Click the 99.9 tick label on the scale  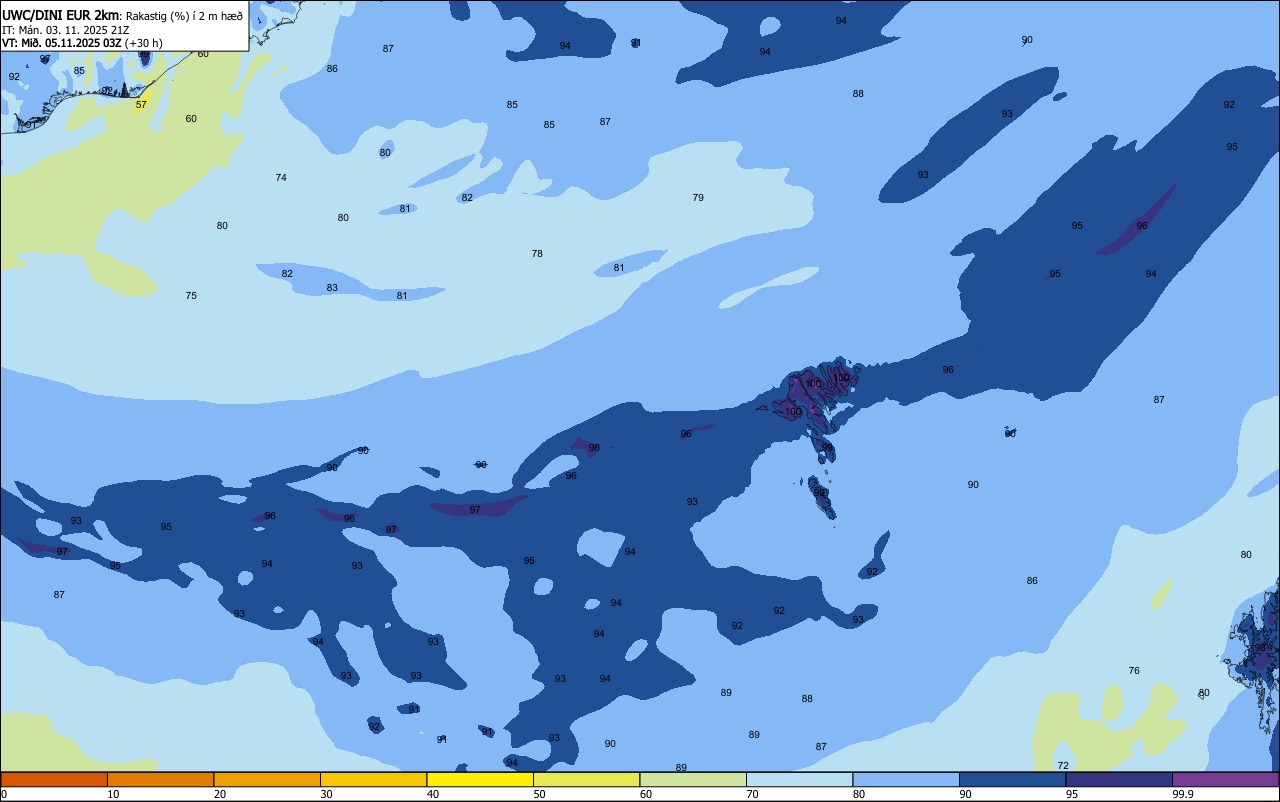click(1184, 794)
